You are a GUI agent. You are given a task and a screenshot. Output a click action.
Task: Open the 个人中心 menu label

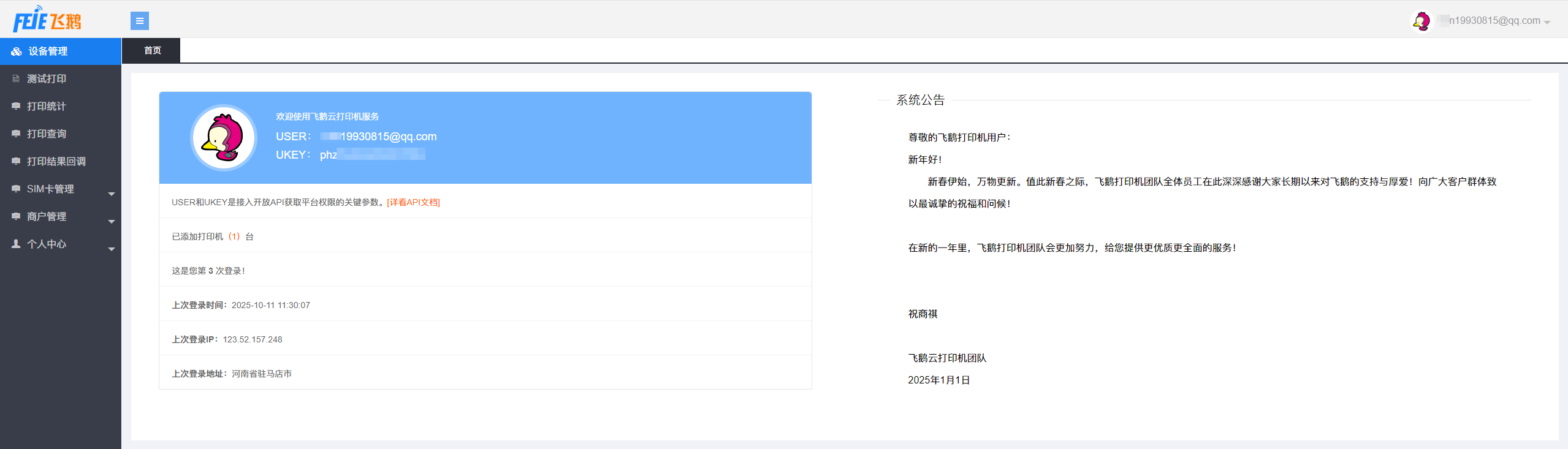click(x=47, y=244)
